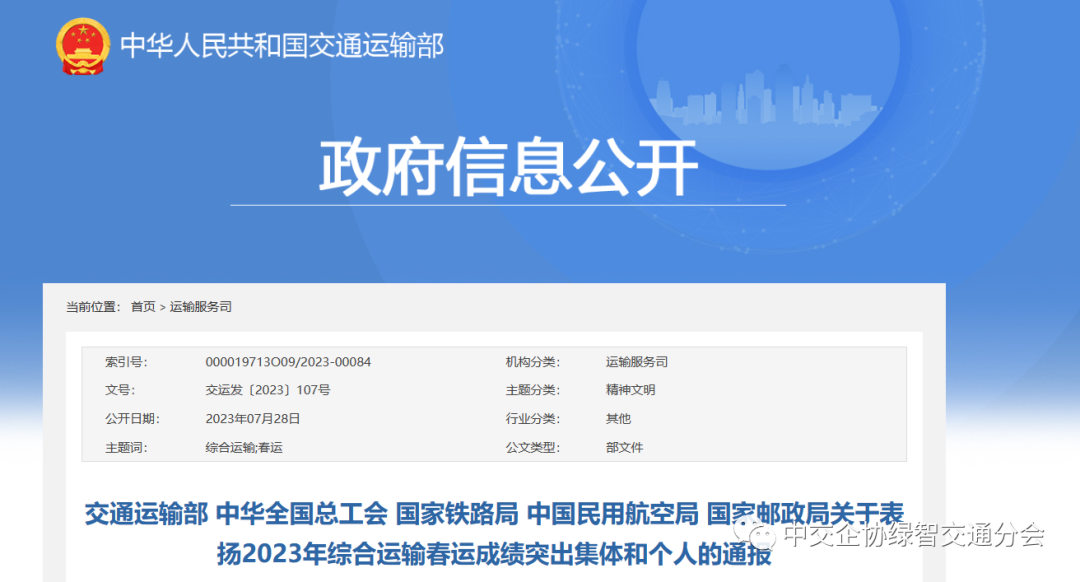Click the 当前位置 breadcrumb label
Image resolution: width=1080 pixels, height=582 pixels.
(93, 307)
